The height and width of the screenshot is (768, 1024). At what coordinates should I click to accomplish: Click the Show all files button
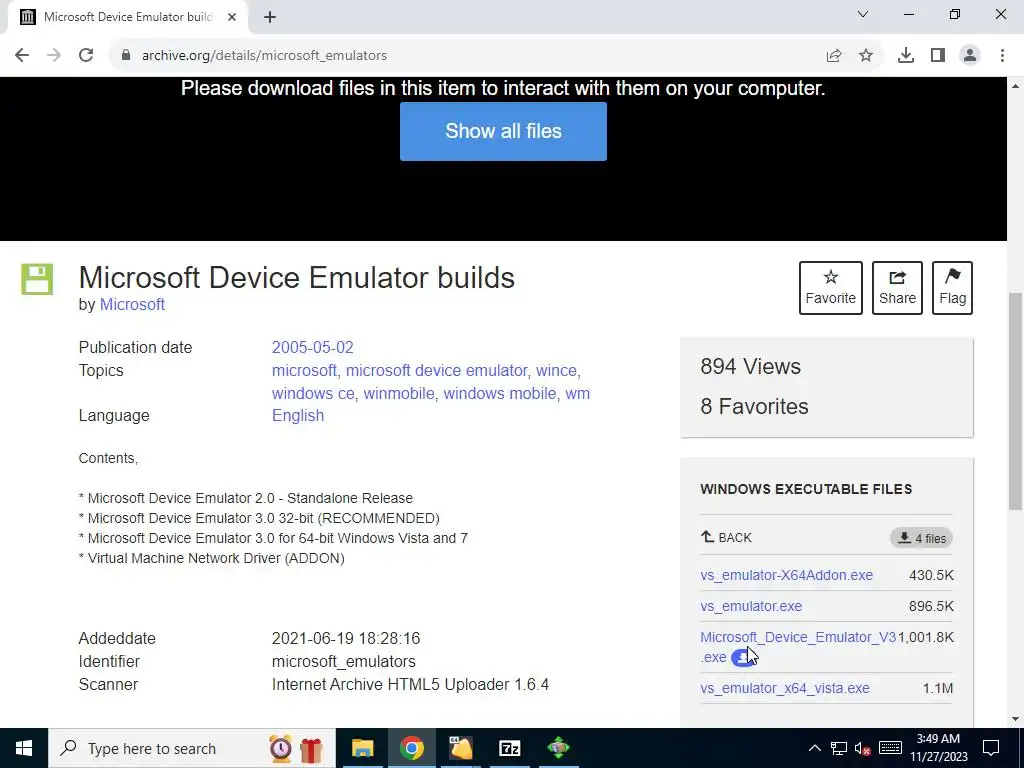(504, 131)
